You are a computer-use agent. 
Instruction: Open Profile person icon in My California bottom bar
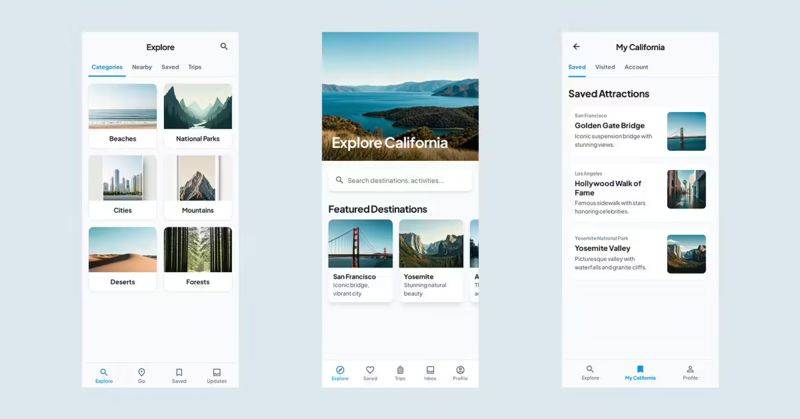[690, 368]
